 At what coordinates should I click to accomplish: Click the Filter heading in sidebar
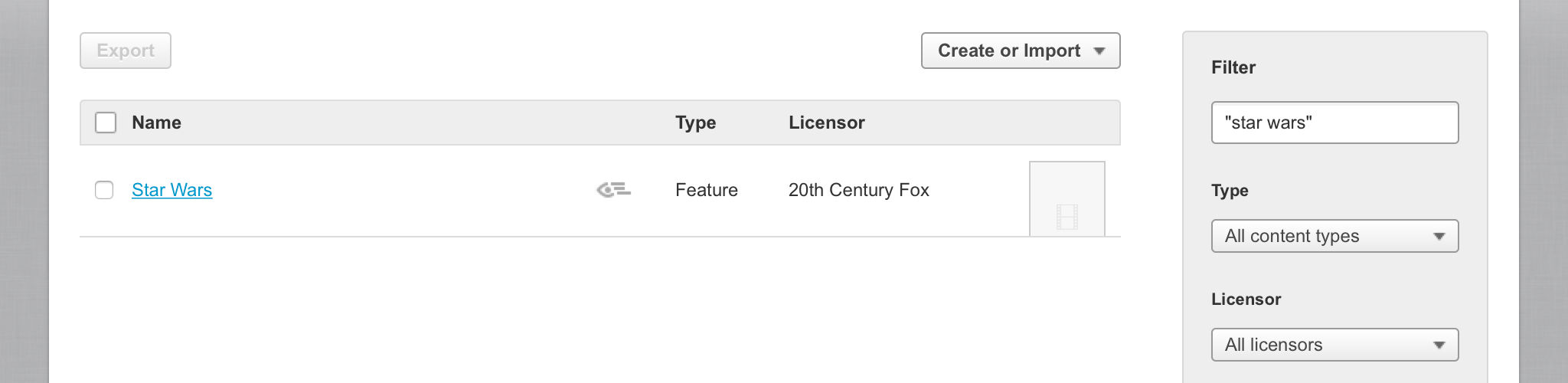[1233, 67]
